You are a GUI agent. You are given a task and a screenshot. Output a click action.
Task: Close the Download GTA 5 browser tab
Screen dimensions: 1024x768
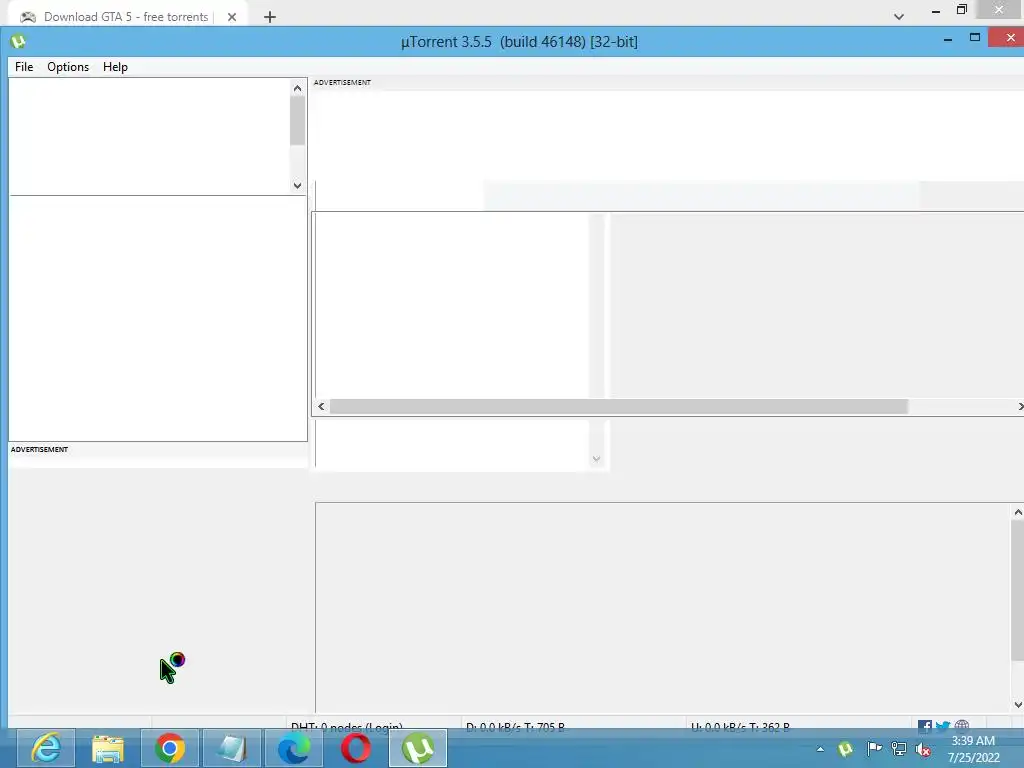[x=232, y=17]
